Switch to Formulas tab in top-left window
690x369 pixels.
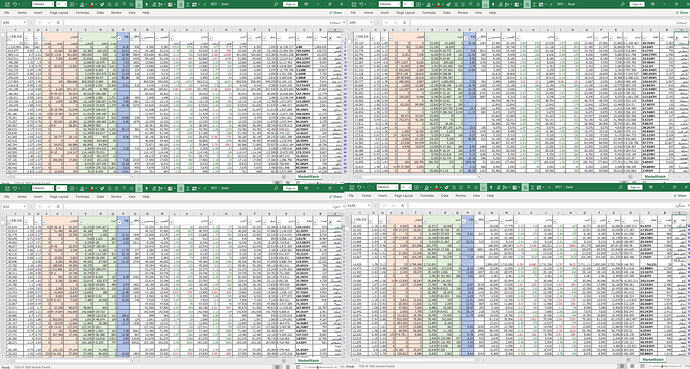[83, 13]
